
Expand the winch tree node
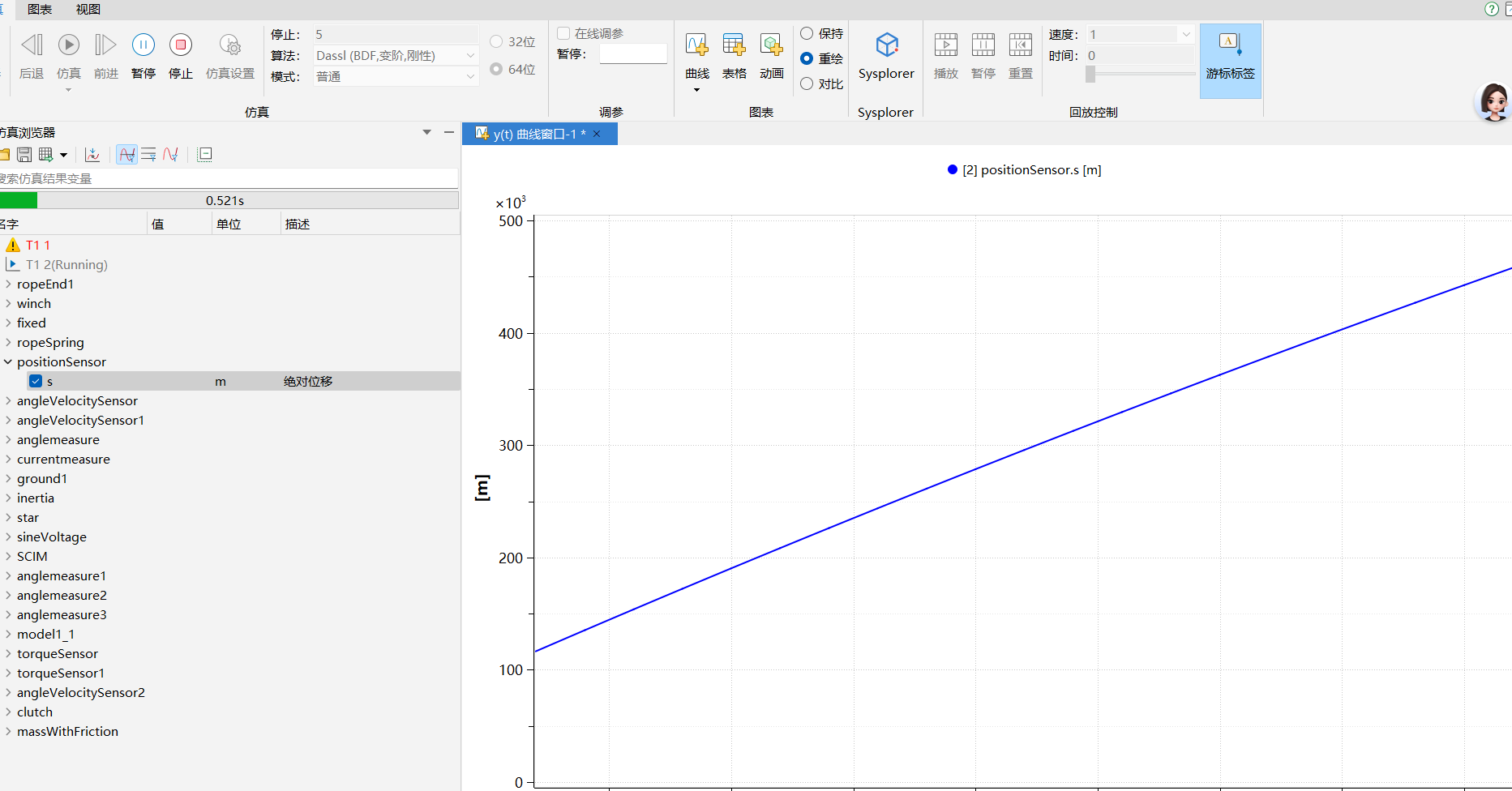coord(8,303)
